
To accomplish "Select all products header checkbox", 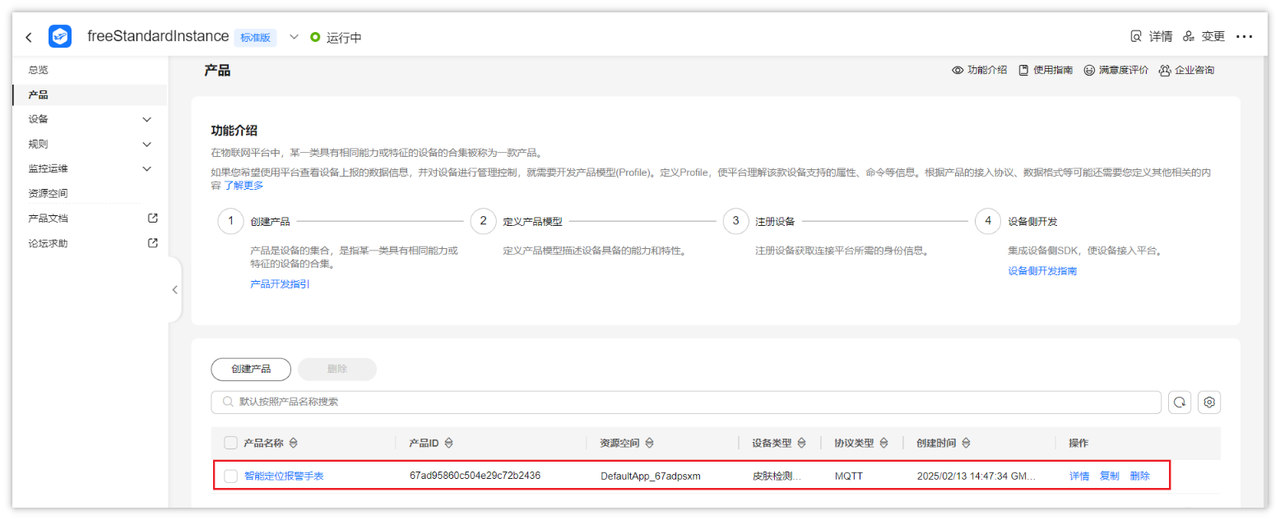I will coord(231,443).
